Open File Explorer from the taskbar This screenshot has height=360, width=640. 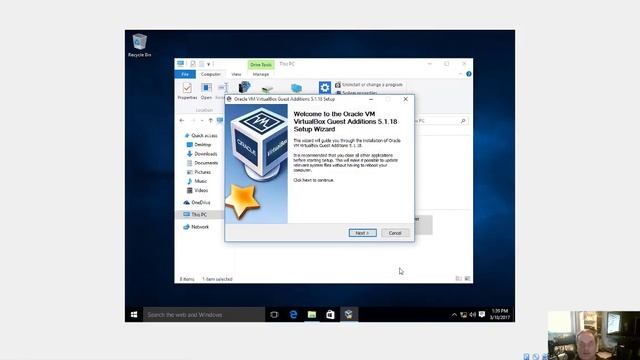pyautogui.click(x=312, y=314)
